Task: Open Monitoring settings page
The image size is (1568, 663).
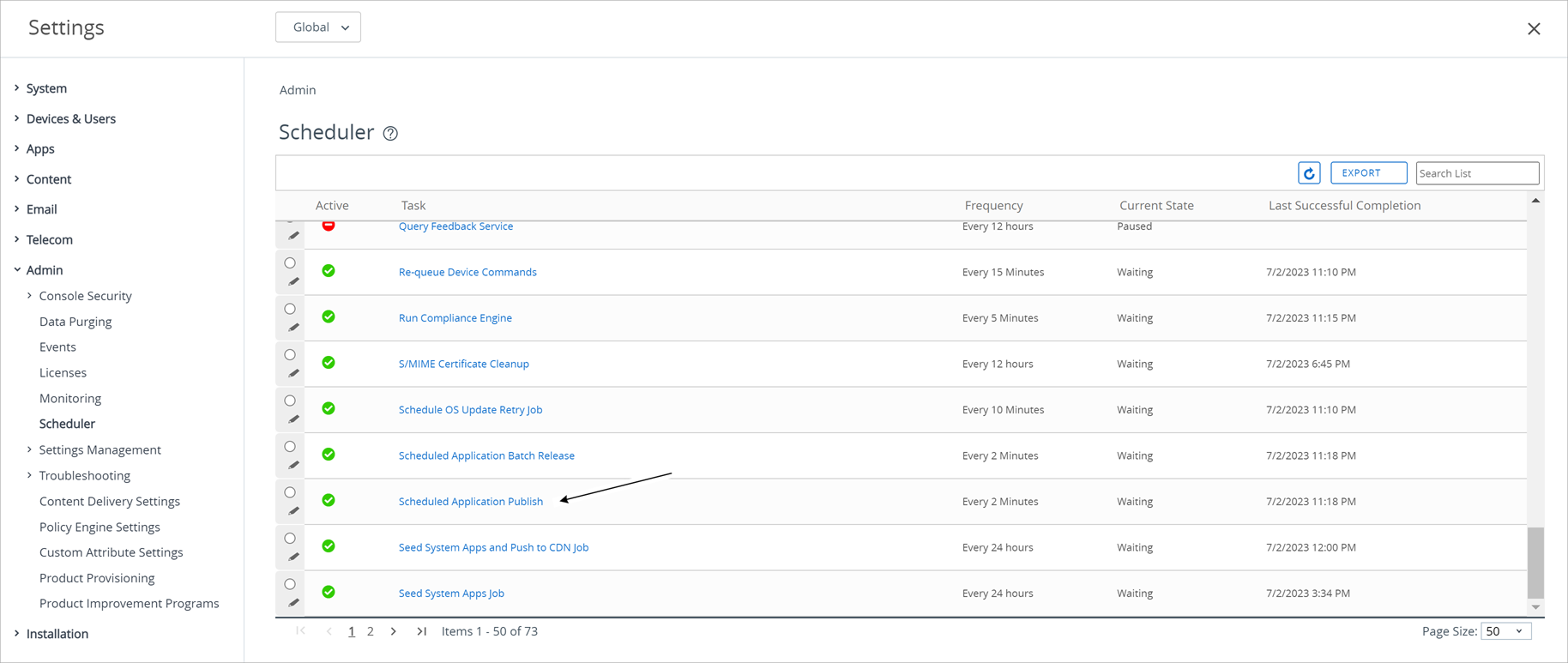Action: pyautogui.click(x=70, y=398)
